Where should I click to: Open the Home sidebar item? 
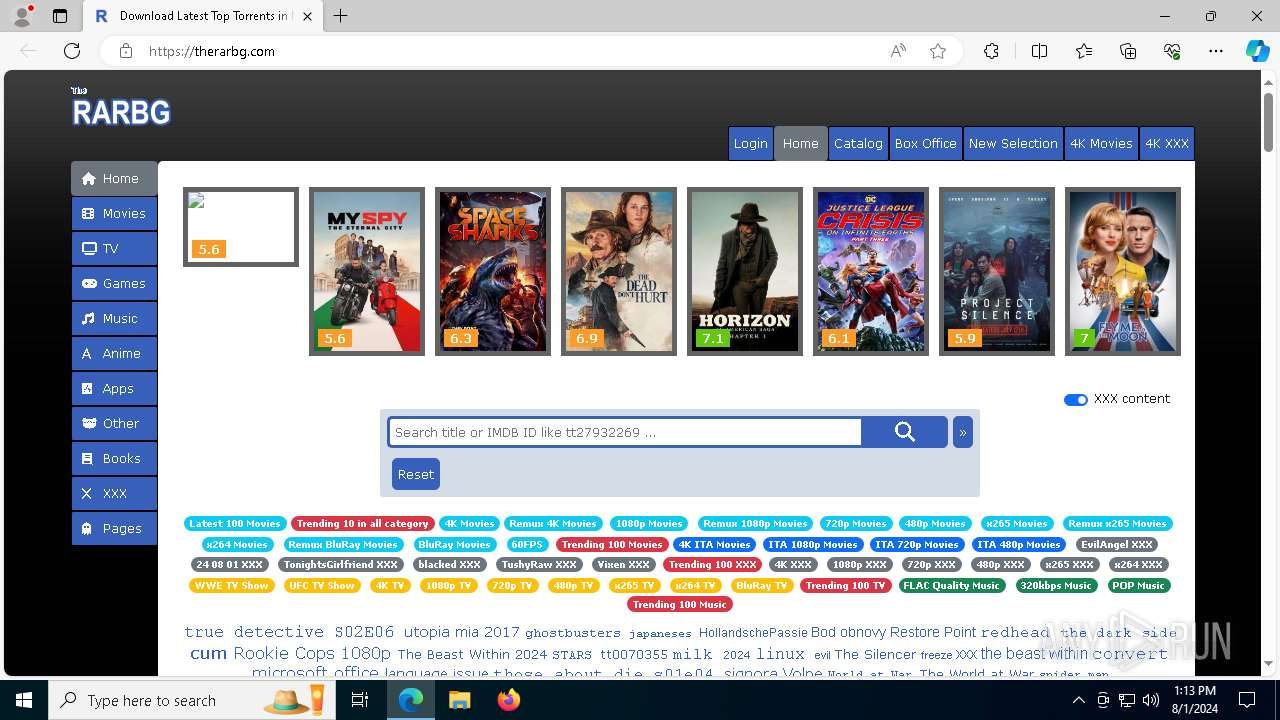[x=114, y=178]
